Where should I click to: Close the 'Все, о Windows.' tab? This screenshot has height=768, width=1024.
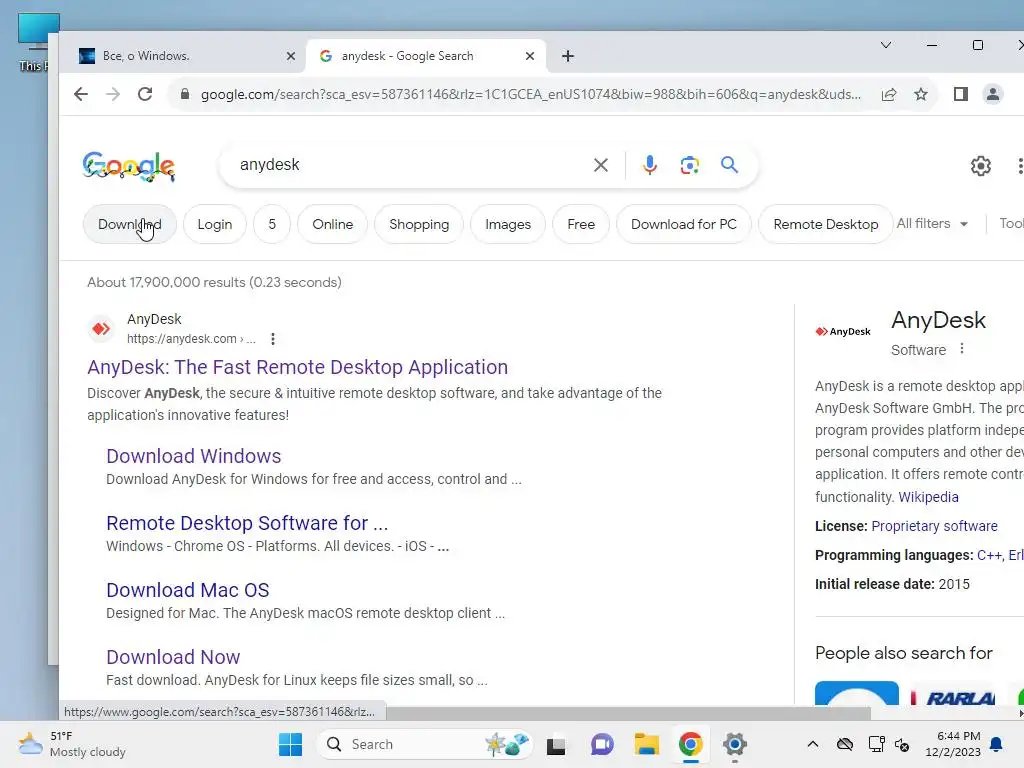291,56
